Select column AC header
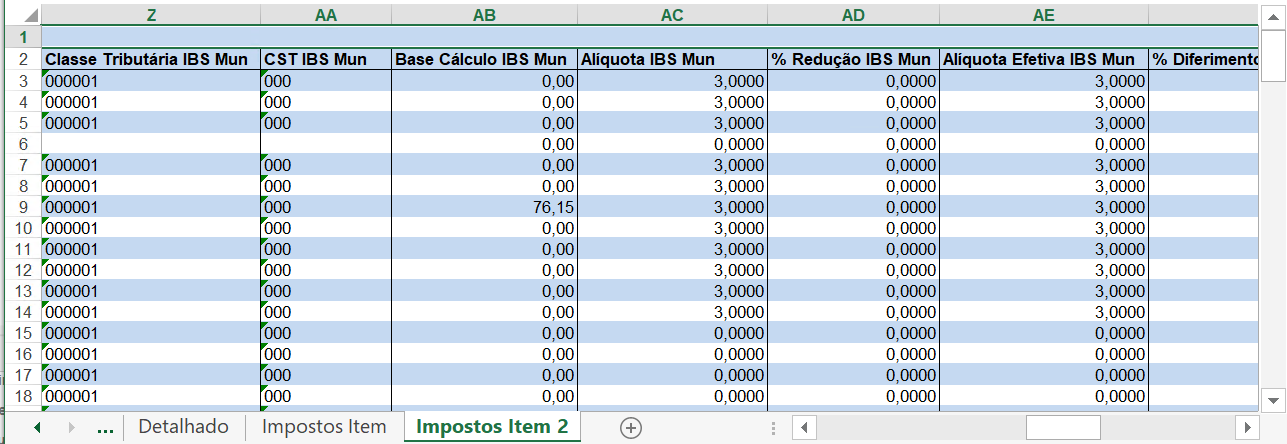Viewport: 1287px width, 444px height. [672, 15]
